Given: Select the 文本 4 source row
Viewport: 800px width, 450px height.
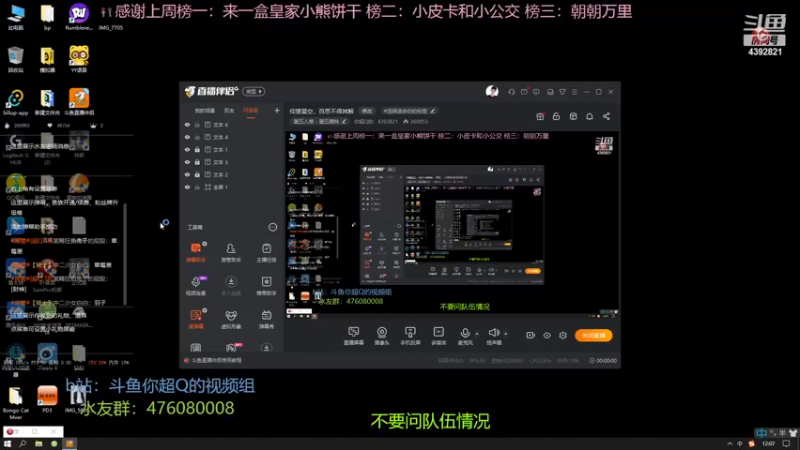Looking at the screenshot, I should [232, 137].
